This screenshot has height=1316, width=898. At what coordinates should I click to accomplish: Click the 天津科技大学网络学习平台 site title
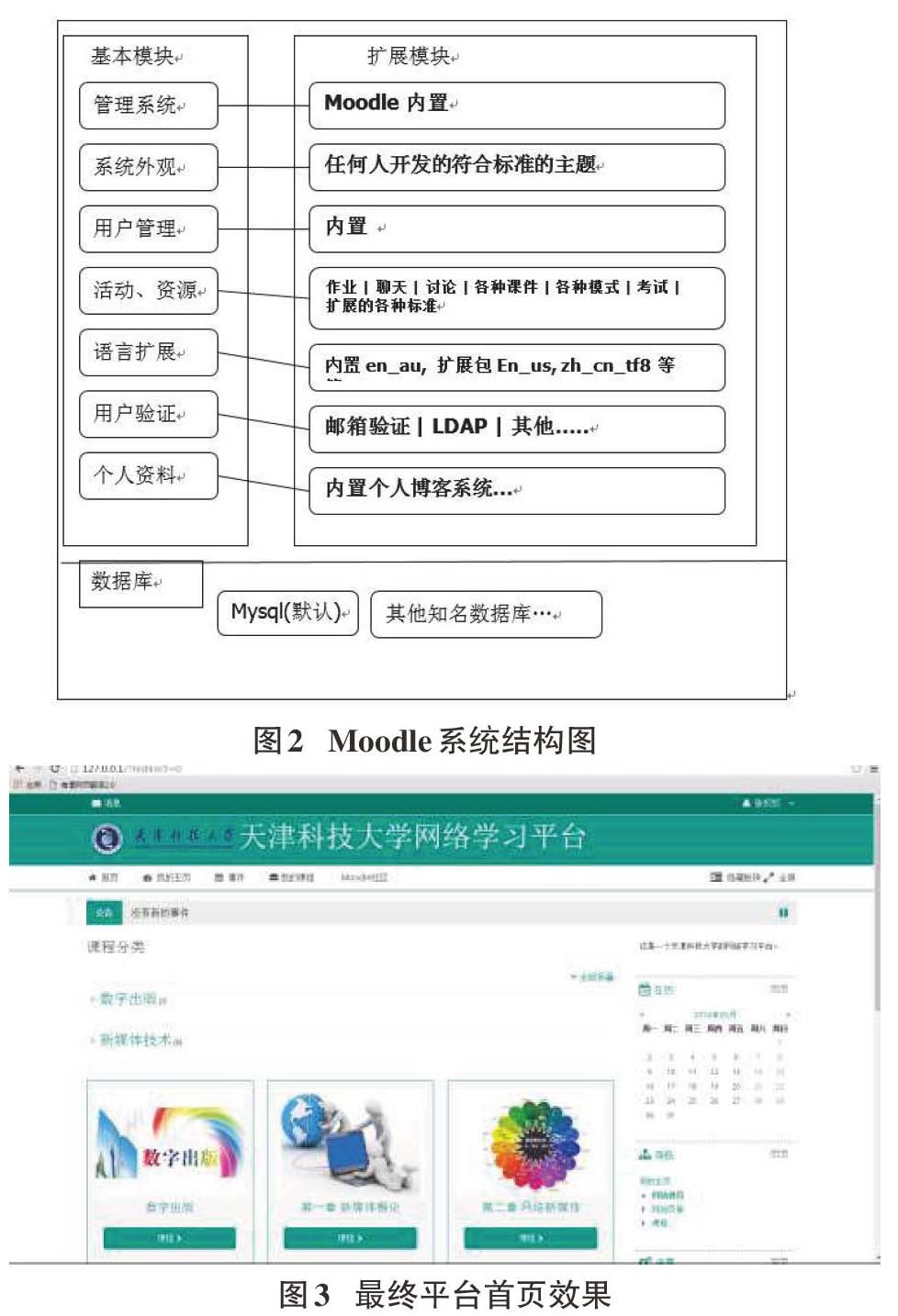tap(412, 836)
